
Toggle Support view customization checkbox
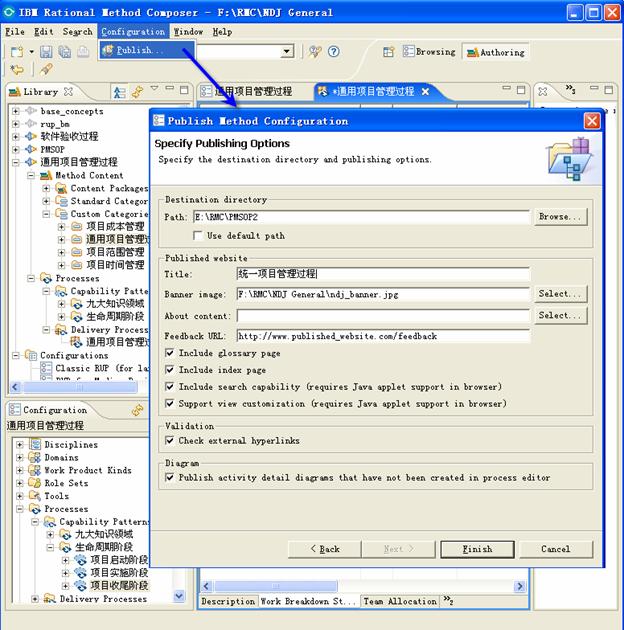(x=170, y=403)
